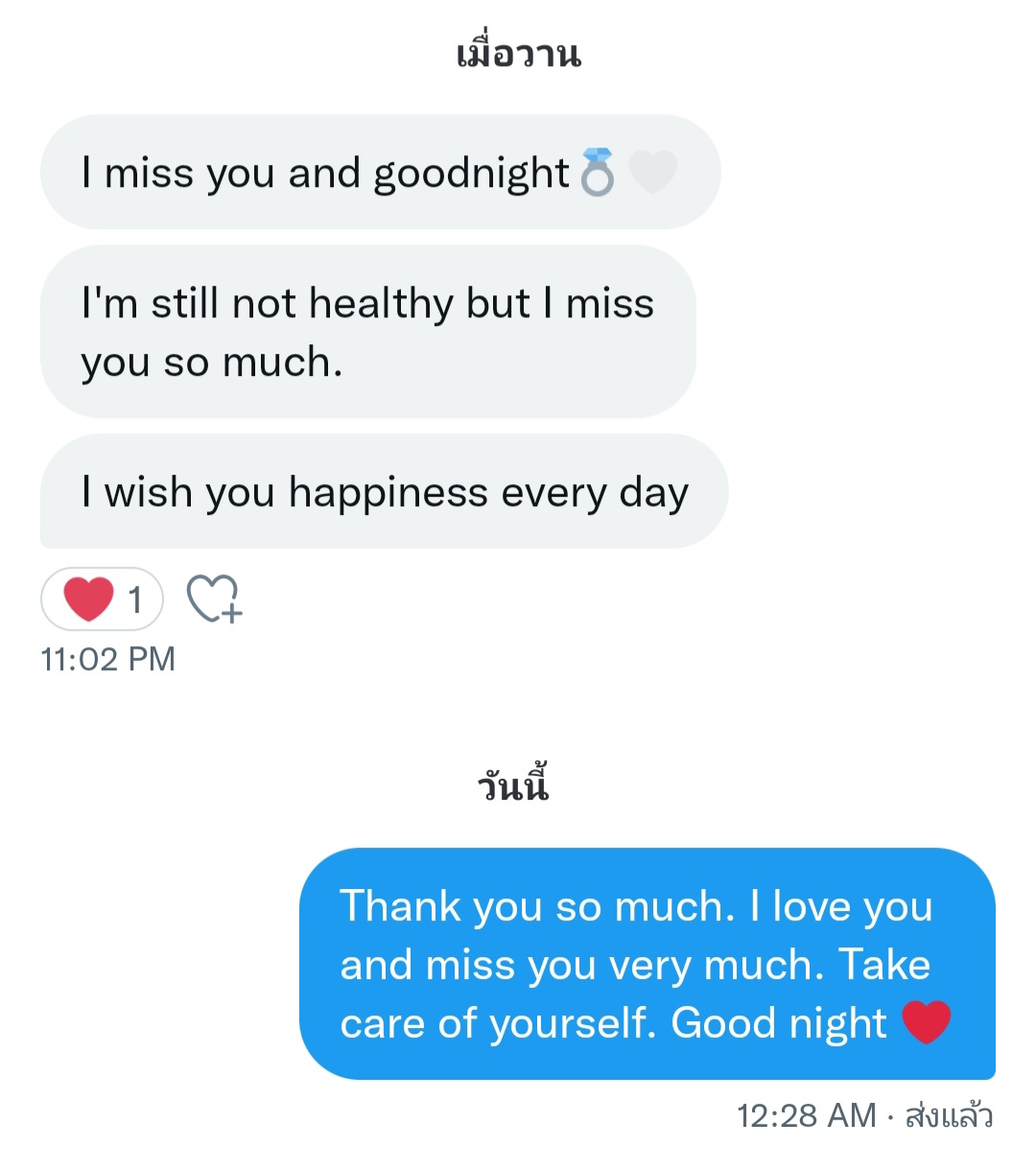Image resolution: width=1036 pixels, height=1169 pixels.
Task: Click the 11:02 PM timestamp
Action: coord(108,660)
